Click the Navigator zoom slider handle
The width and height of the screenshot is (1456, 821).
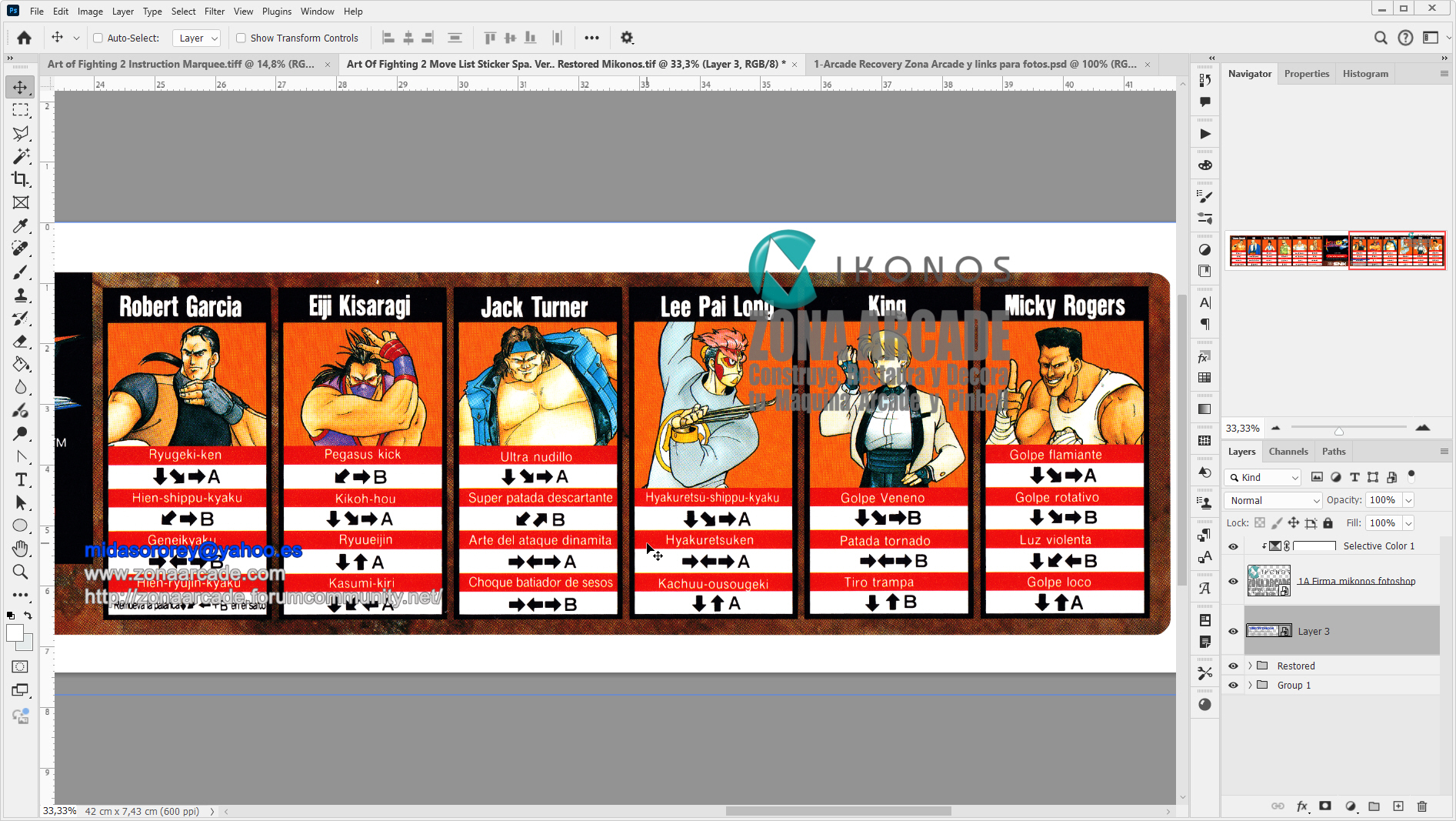tap(1339, 430)
